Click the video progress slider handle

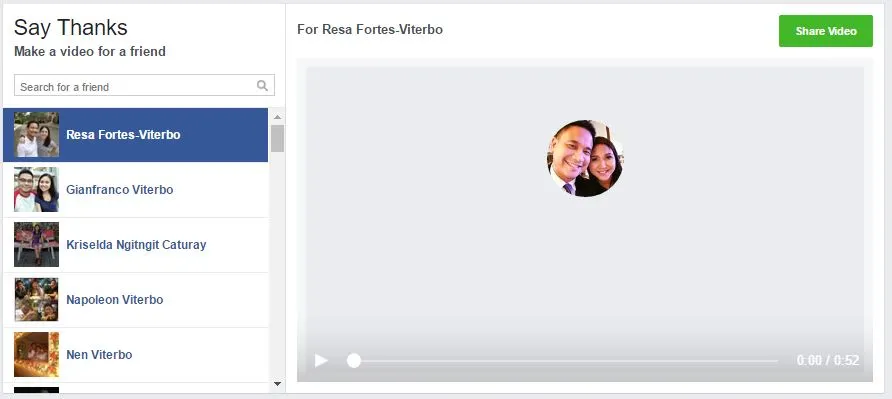pos(354,360)
